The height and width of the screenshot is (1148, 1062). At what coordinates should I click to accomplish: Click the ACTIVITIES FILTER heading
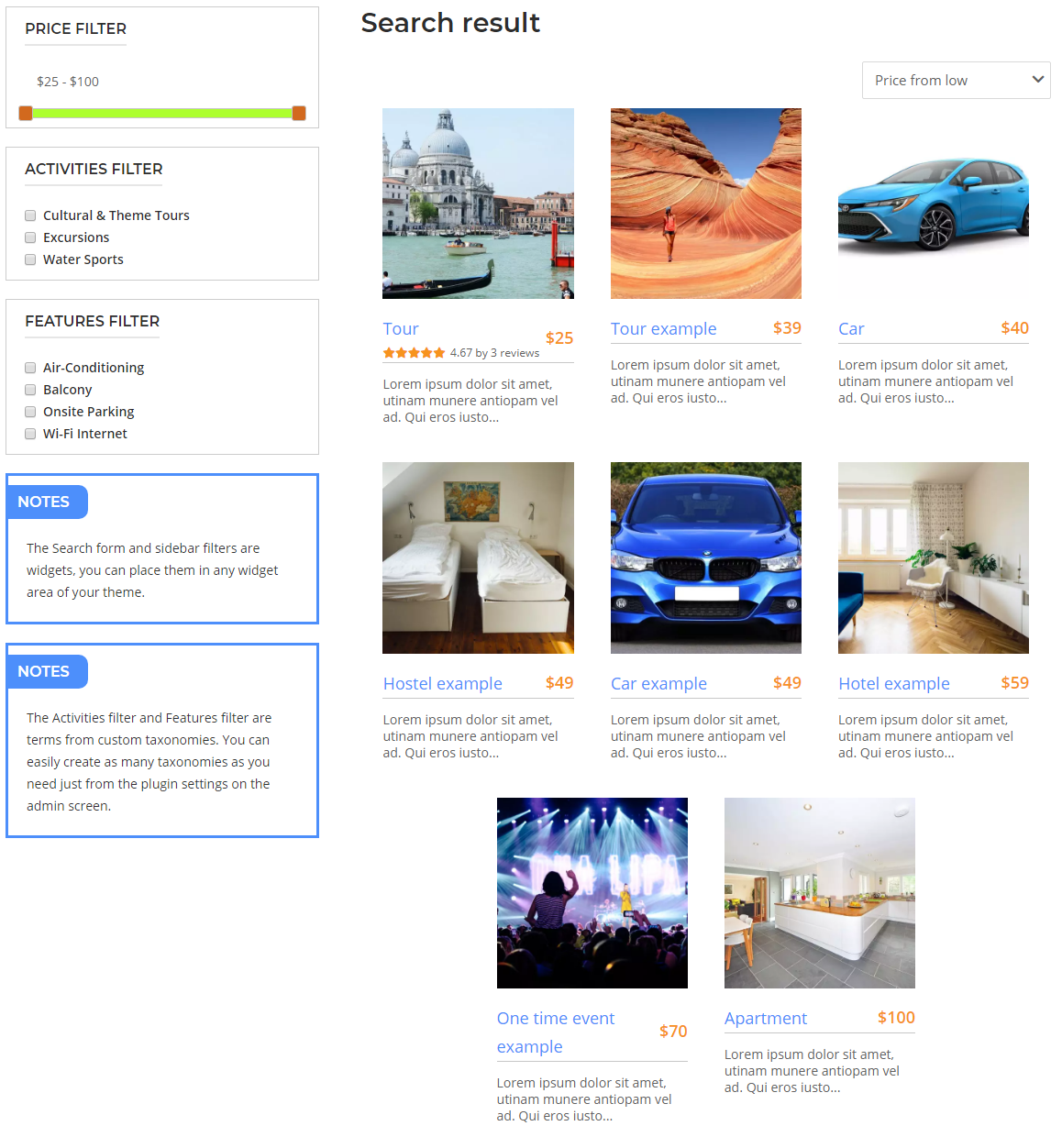[94, 169]
